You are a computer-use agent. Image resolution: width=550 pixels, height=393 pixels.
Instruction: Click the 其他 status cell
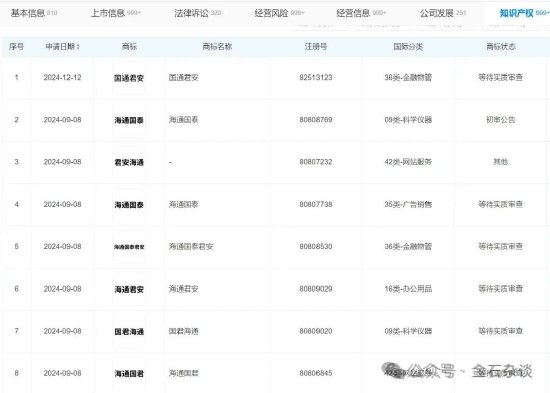click(x=501, y=162)
